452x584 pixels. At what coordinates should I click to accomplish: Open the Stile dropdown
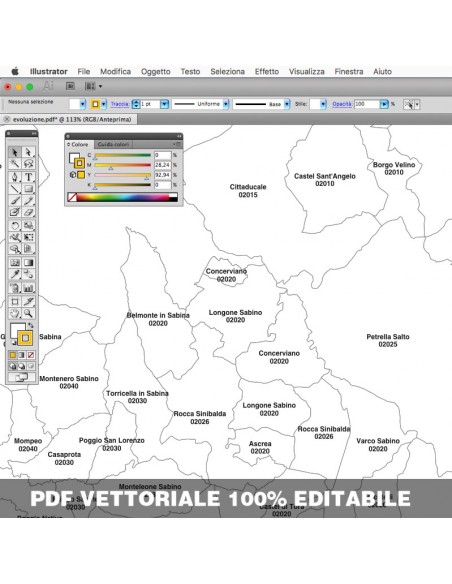pos(323,104)
